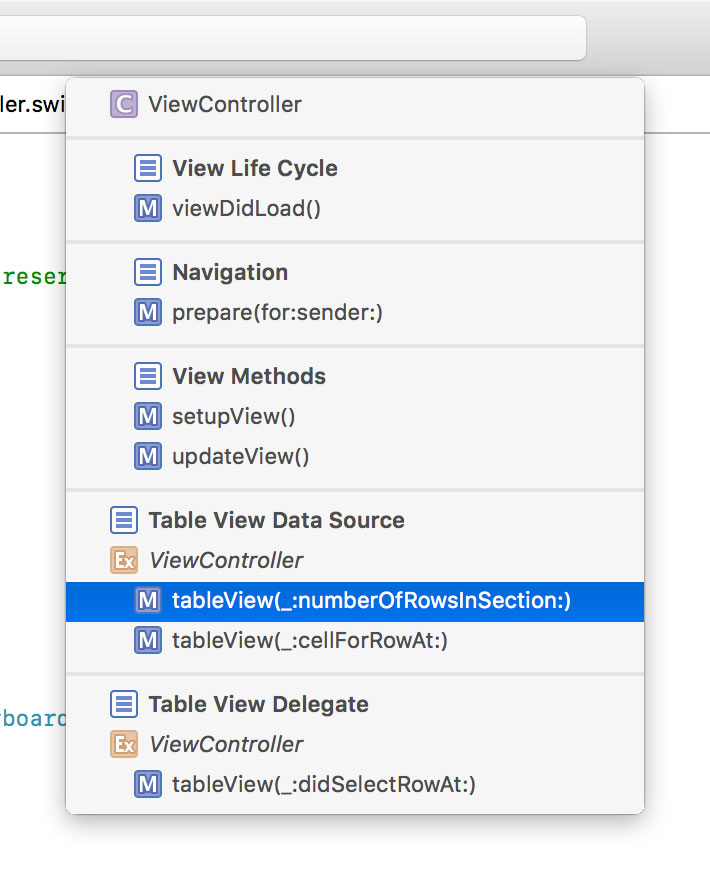This screenshot has height=894, width=710.
Task: Click the M icon next to setupView()
Action: [148, 416]
